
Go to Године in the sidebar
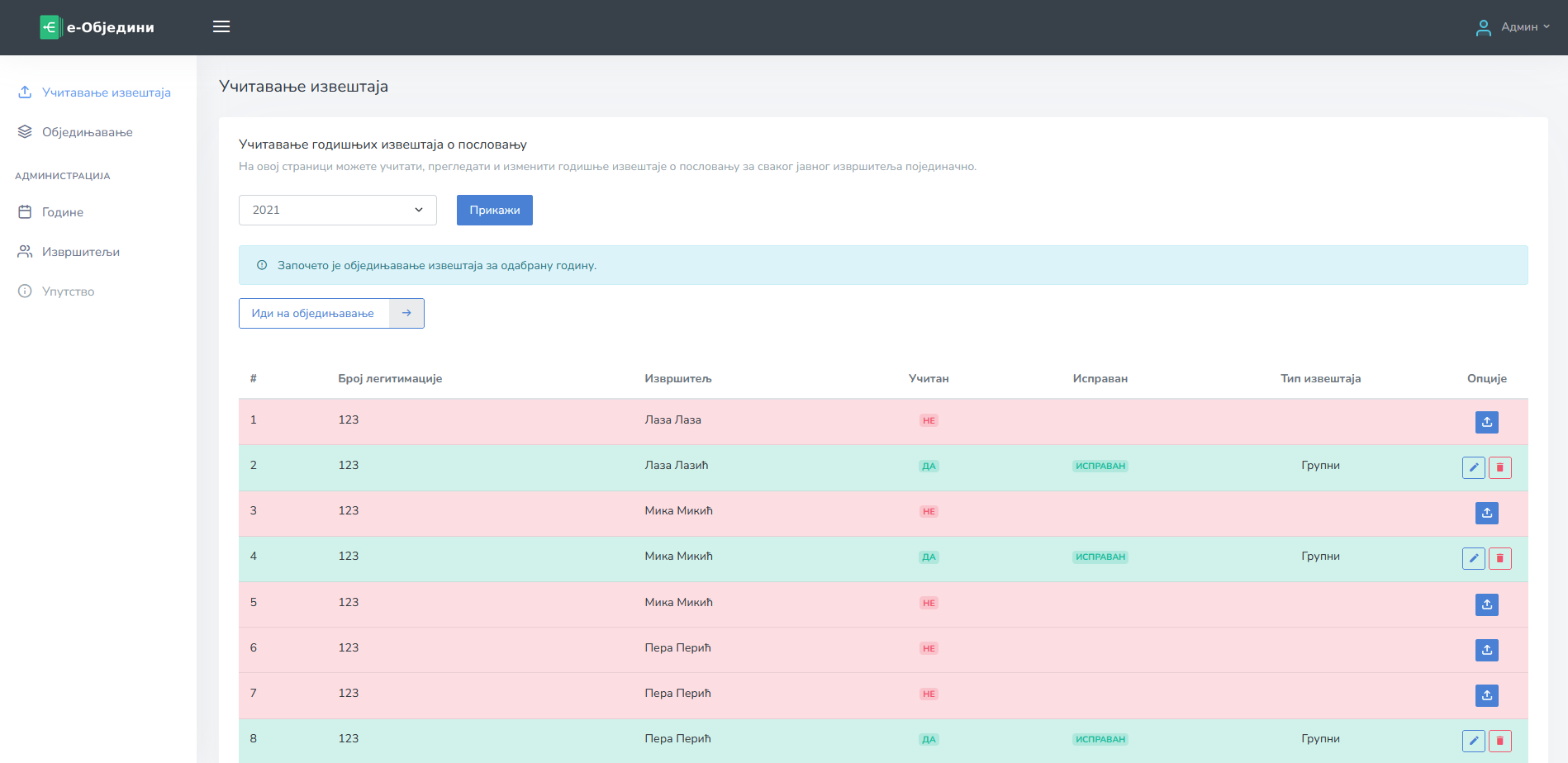63,212
